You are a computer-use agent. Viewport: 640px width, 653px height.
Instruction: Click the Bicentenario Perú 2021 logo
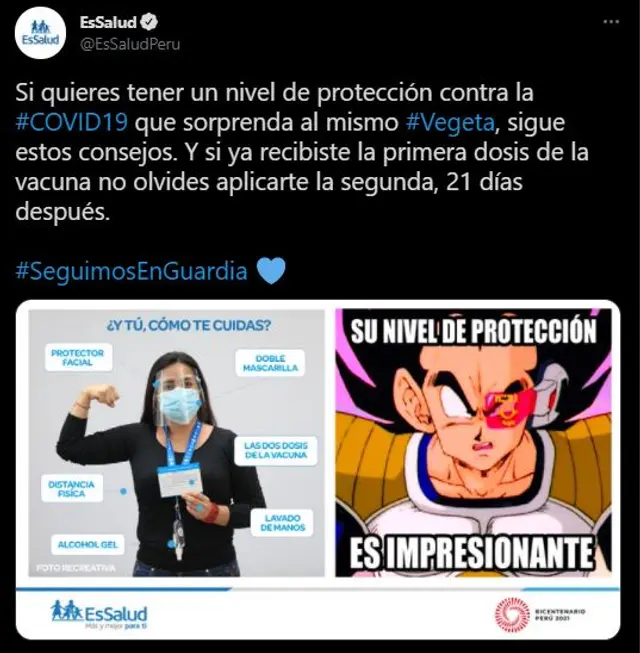coord(540,615)
